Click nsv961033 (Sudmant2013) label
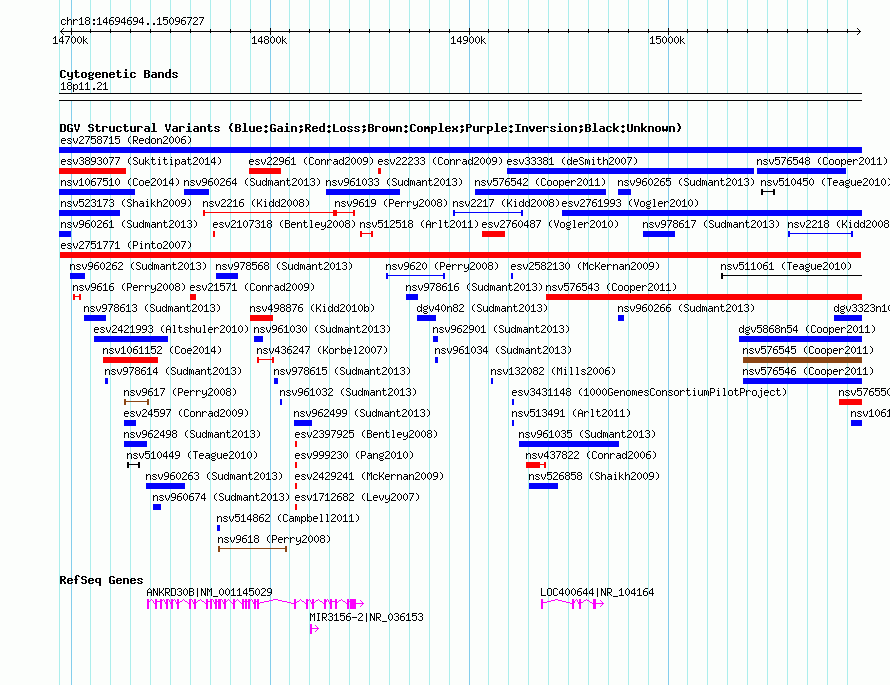 click(394, 182)
